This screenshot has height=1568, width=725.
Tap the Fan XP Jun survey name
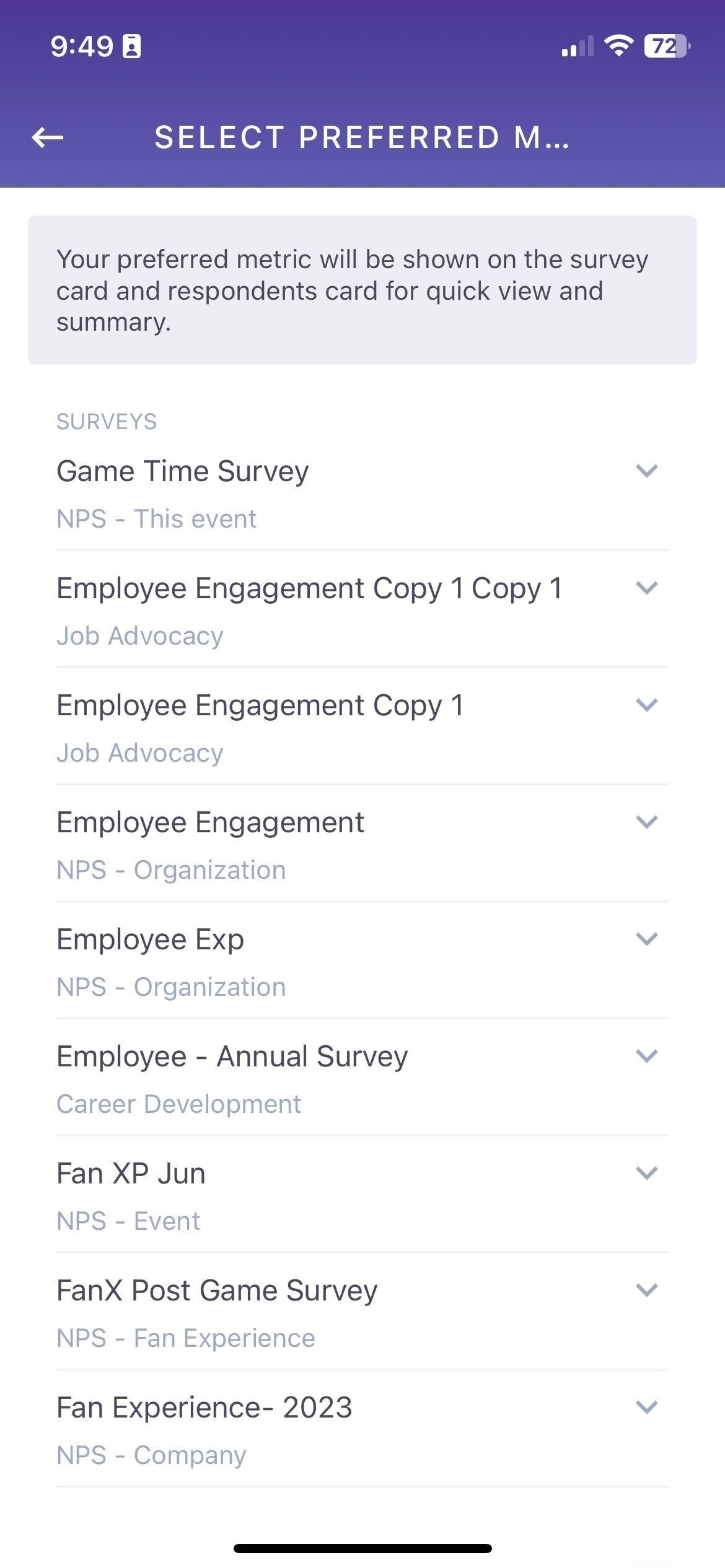[131, 1174]
